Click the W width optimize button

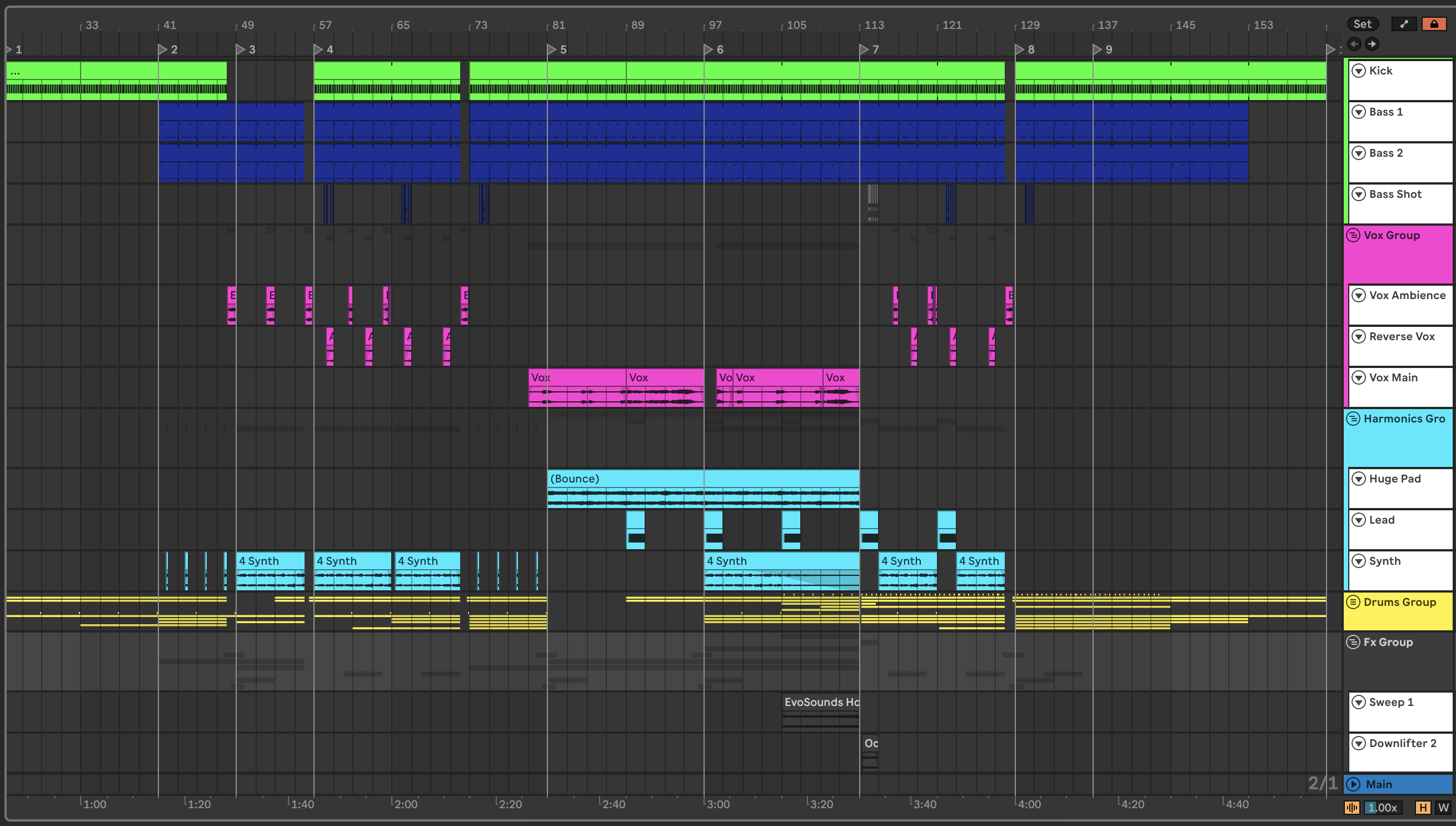(1443, 808)
